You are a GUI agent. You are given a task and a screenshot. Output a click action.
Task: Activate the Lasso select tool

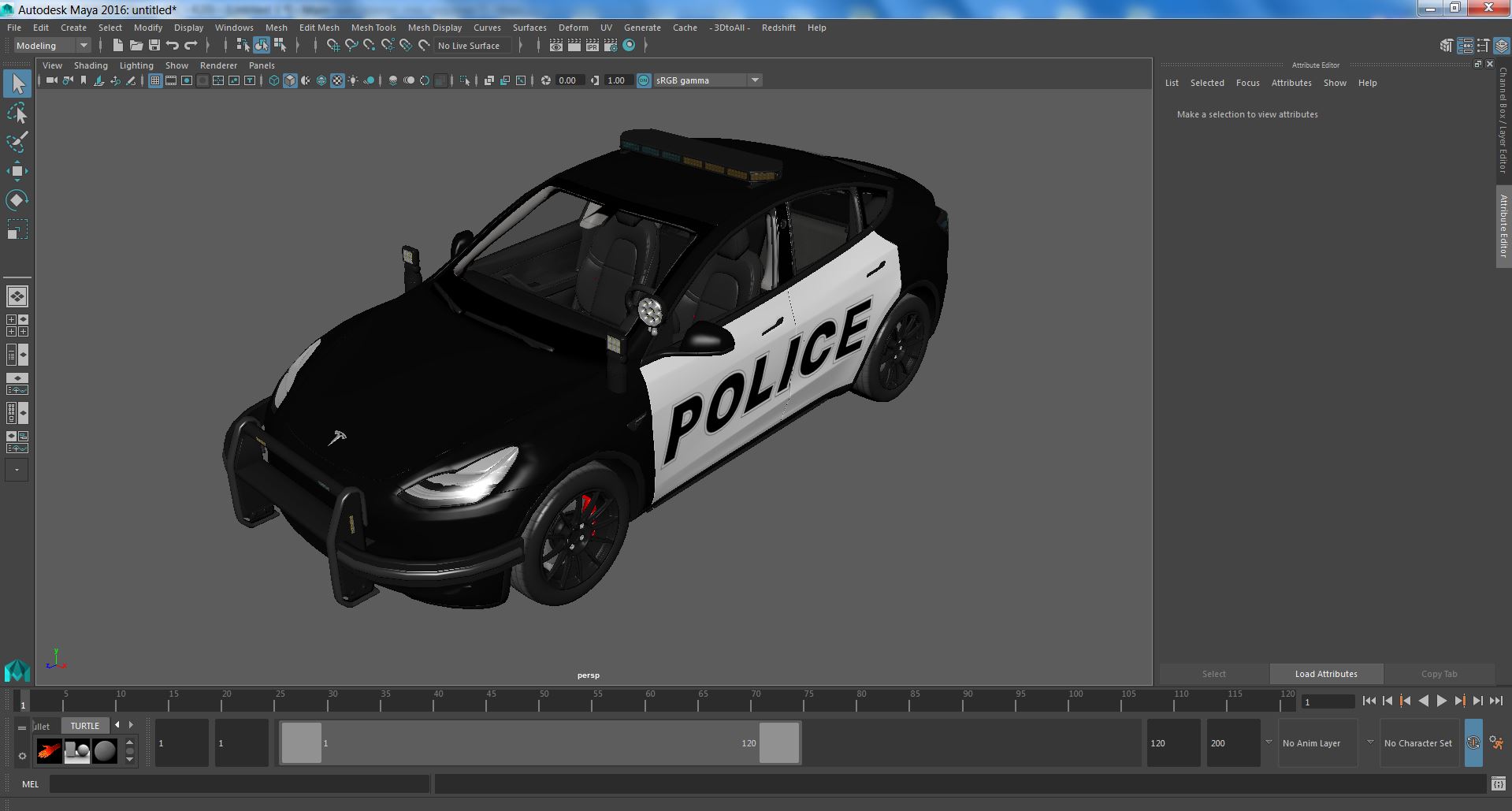pyautogui.click(x=17, y=113)
